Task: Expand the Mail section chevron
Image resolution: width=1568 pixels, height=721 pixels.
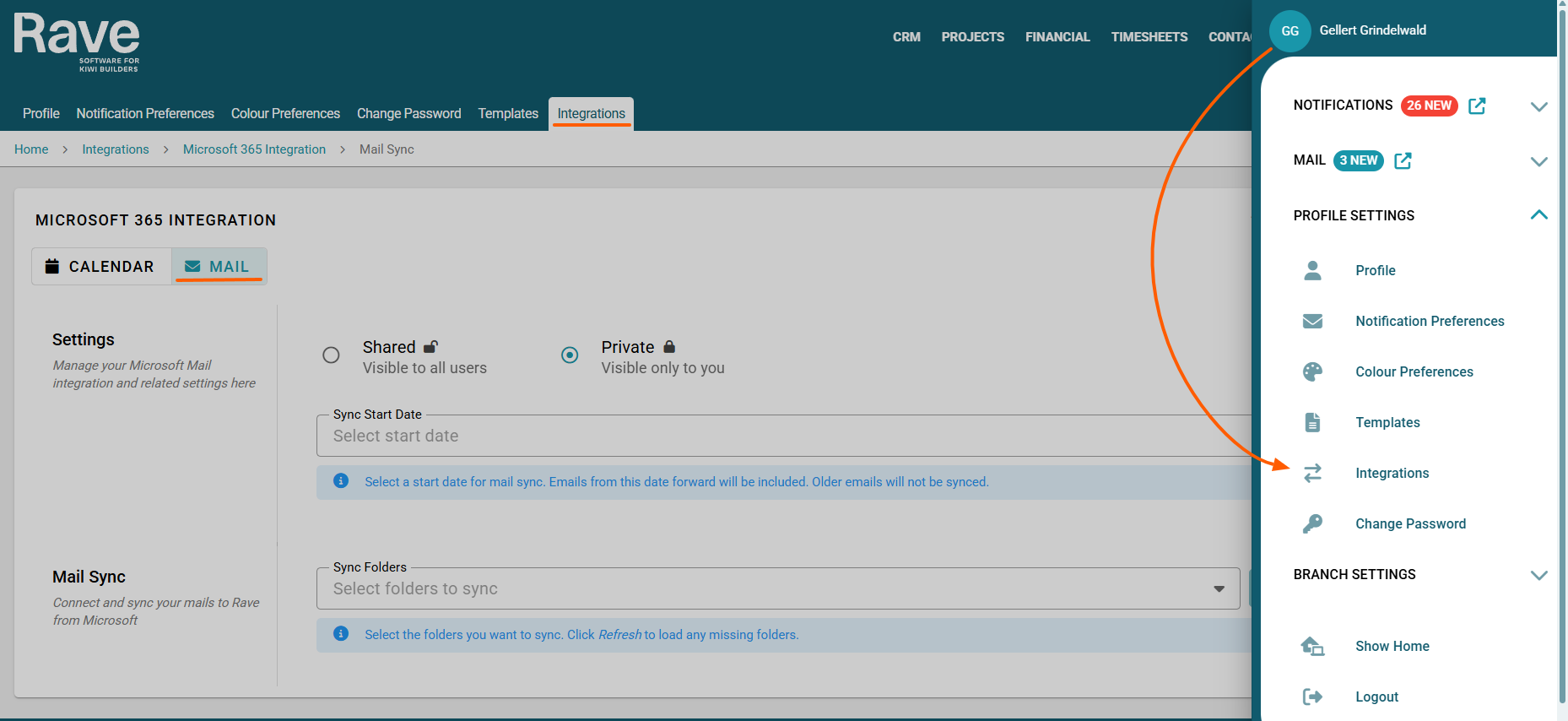Action: coord(1538,161)
